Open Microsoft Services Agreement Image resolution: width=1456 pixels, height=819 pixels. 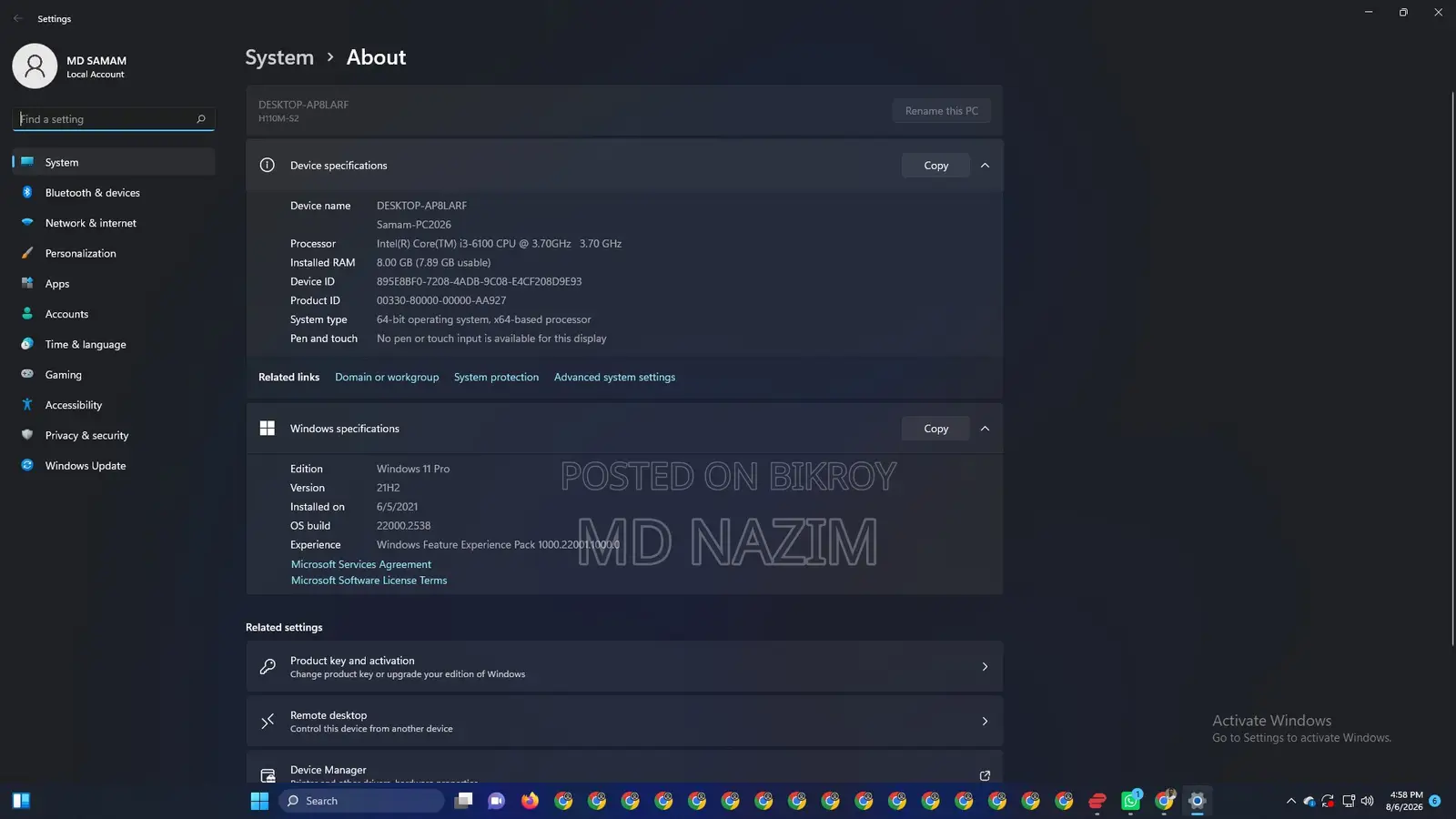coord(361,564)
